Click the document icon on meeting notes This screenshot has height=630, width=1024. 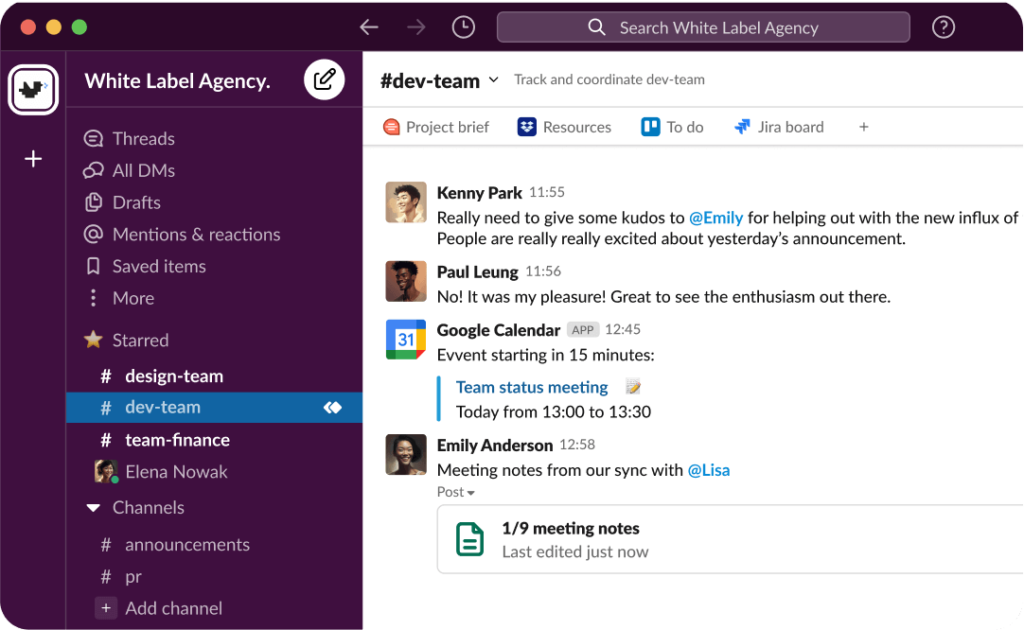(x=470, y=539)
